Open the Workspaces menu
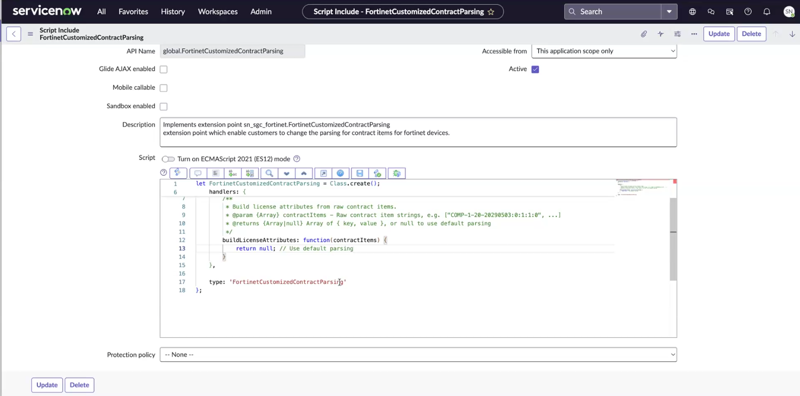 click(x=218, y=12)
